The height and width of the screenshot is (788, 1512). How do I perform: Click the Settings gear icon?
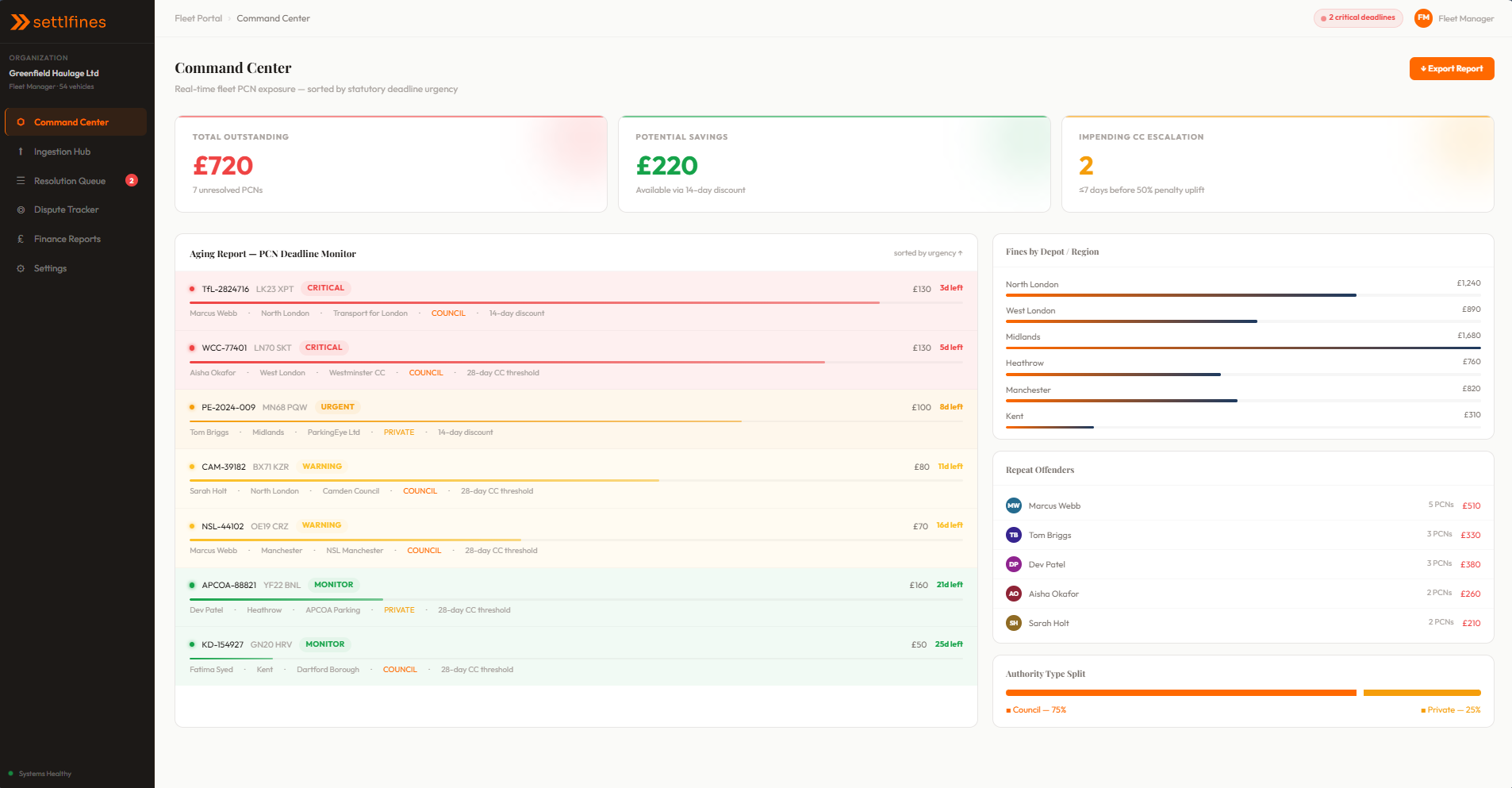pyautogui.click(x=21, y=268)
